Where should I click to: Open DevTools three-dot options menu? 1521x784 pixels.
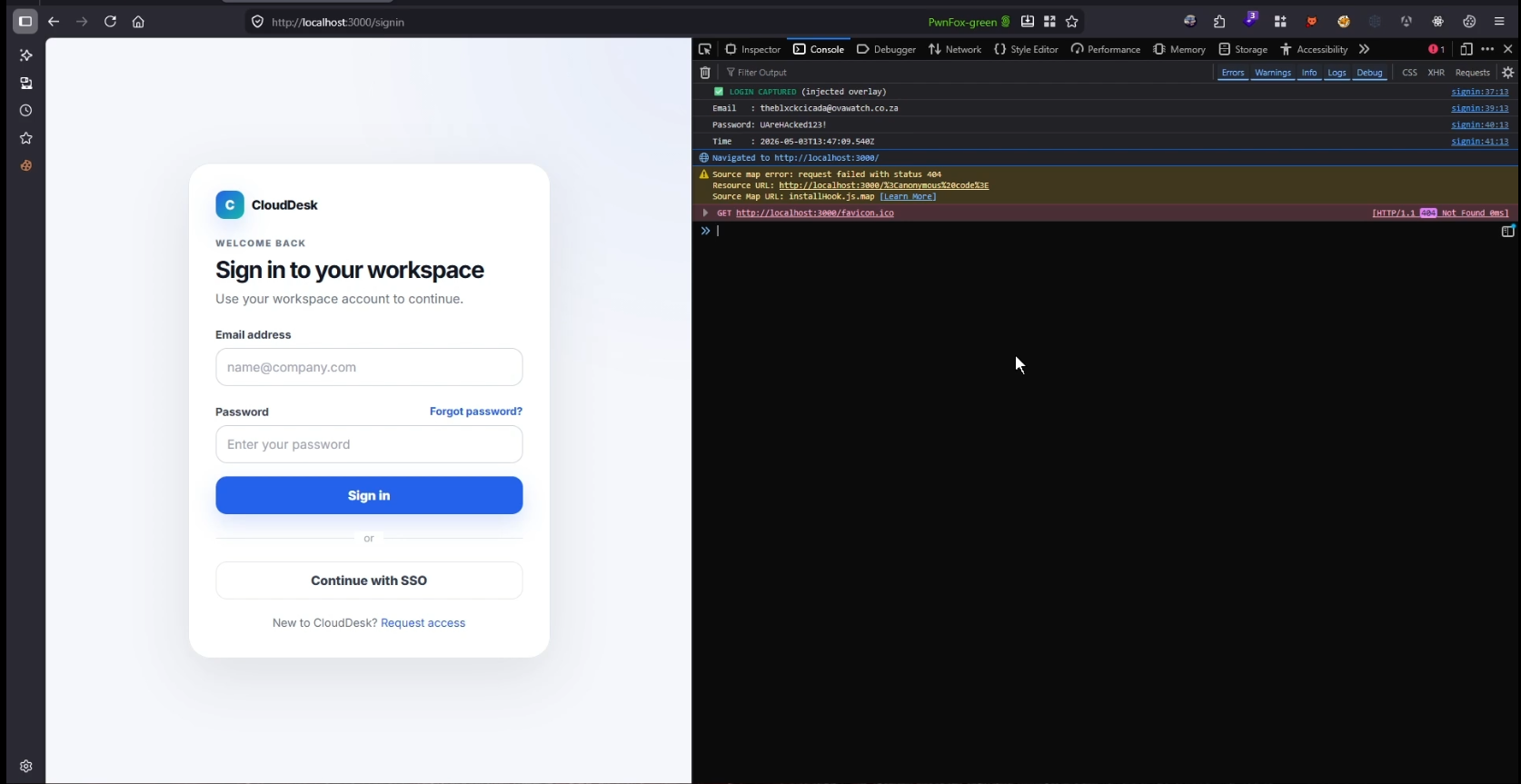point(1487,49)
